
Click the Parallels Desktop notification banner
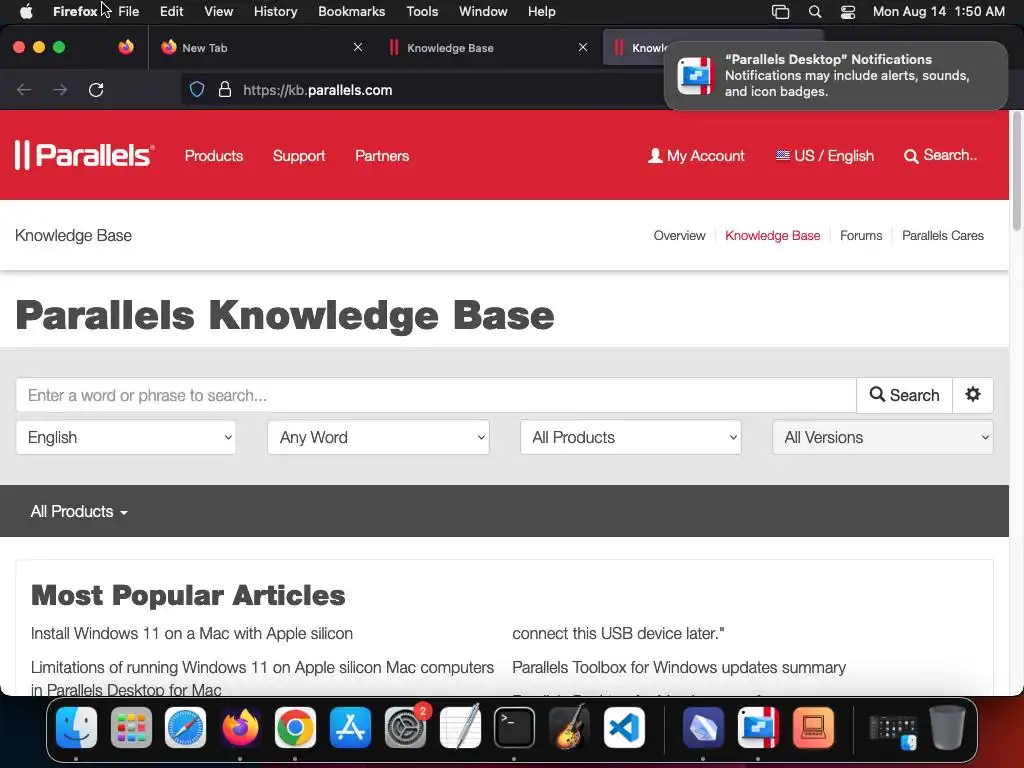836,75
